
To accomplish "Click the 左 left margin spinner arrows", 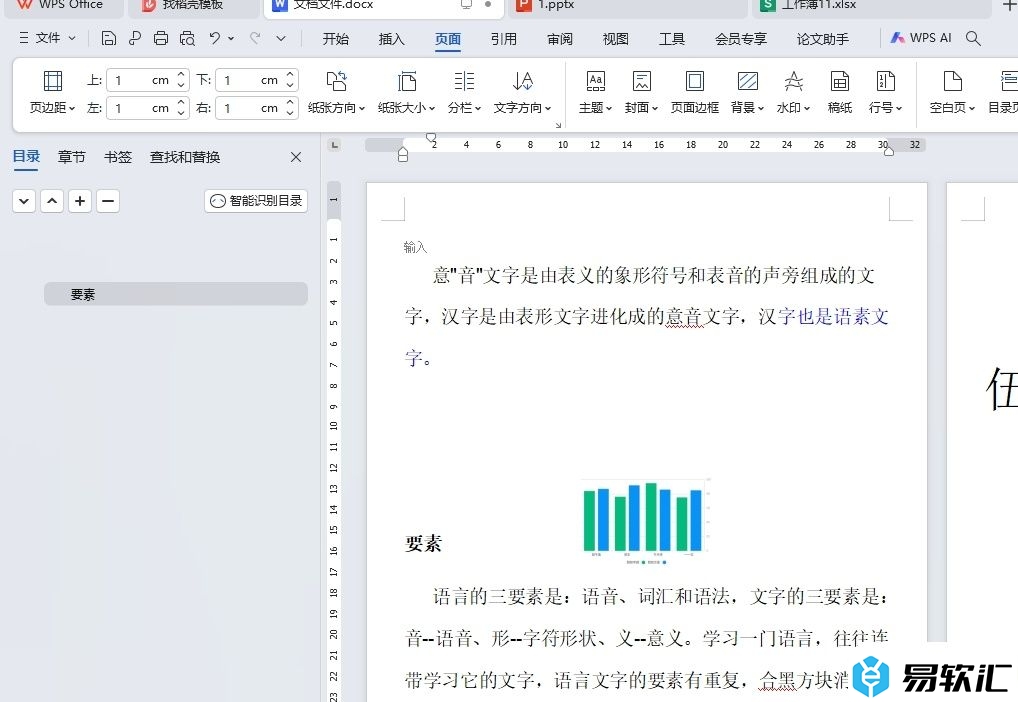I will (182, 108).
